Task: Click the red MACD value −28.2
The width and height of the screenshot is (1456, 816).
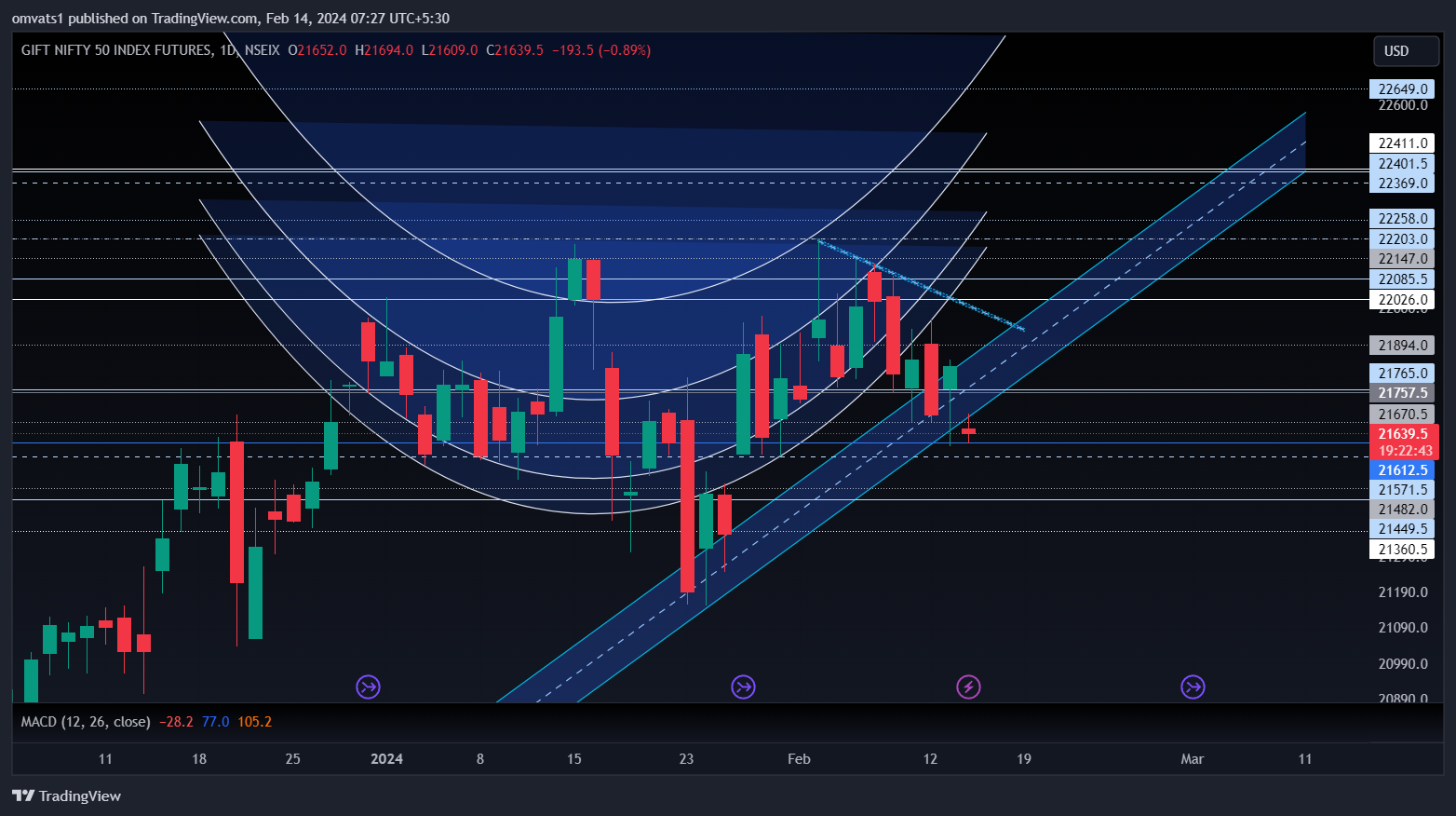Action: coord(176,722)
